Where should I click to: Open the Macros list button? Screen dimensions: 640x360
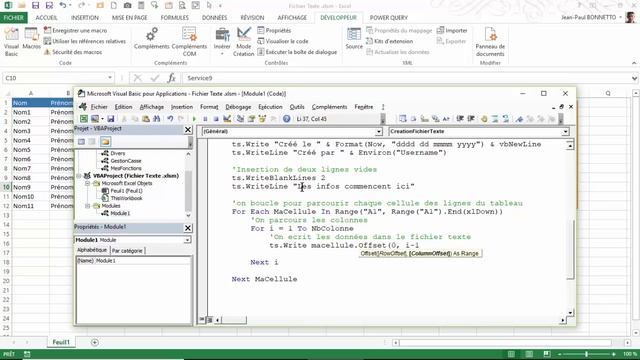tap(31, 39)
